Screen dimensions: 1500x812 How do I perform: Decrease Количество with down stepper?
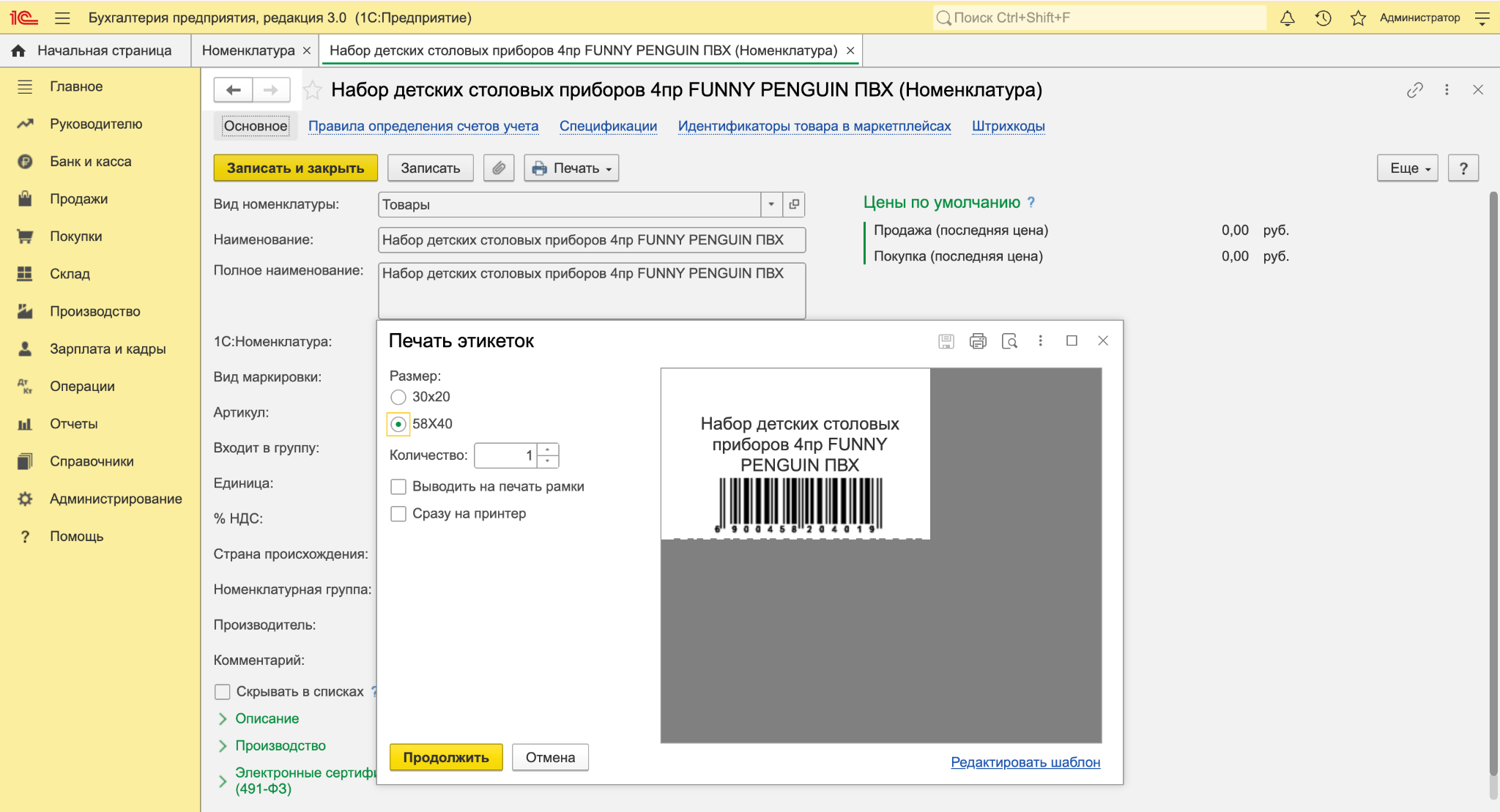point(548,461)
